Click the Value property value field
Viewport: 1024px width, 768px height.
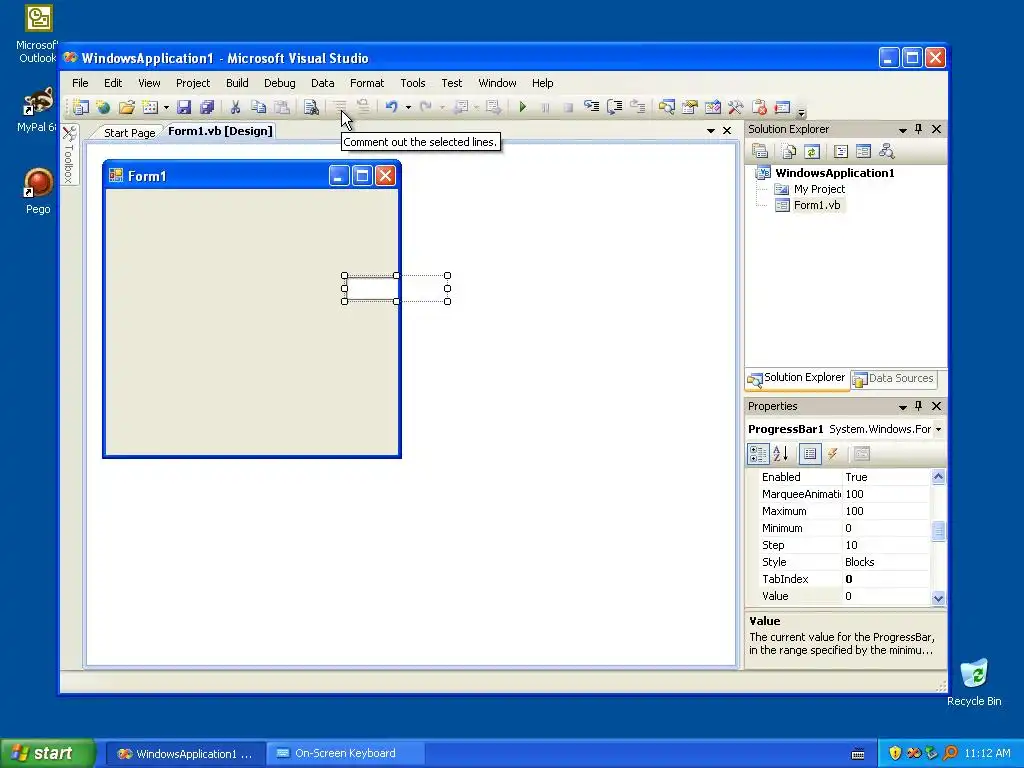pyautogui.click(x=886, y=596)
